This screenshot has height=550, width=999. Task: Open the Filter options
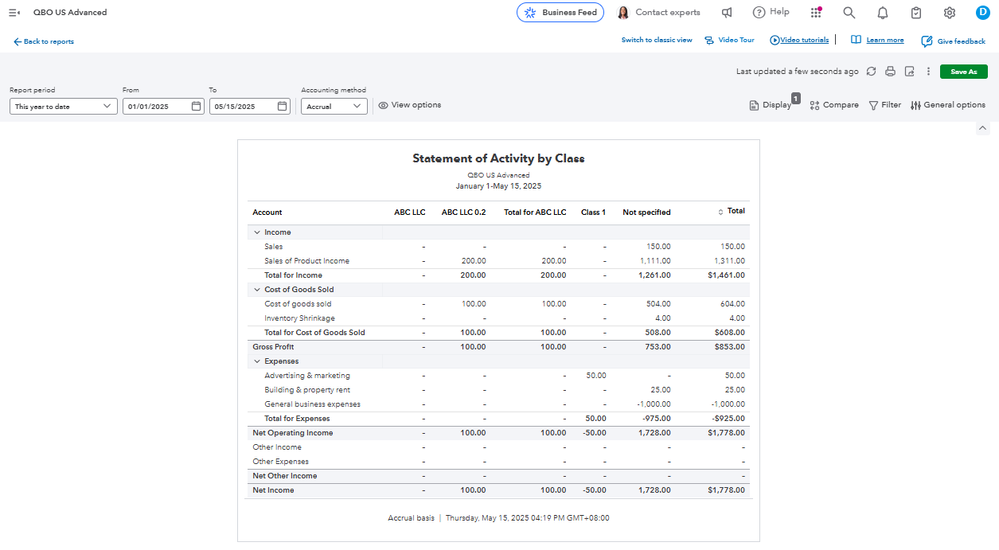tap(884, 105)
